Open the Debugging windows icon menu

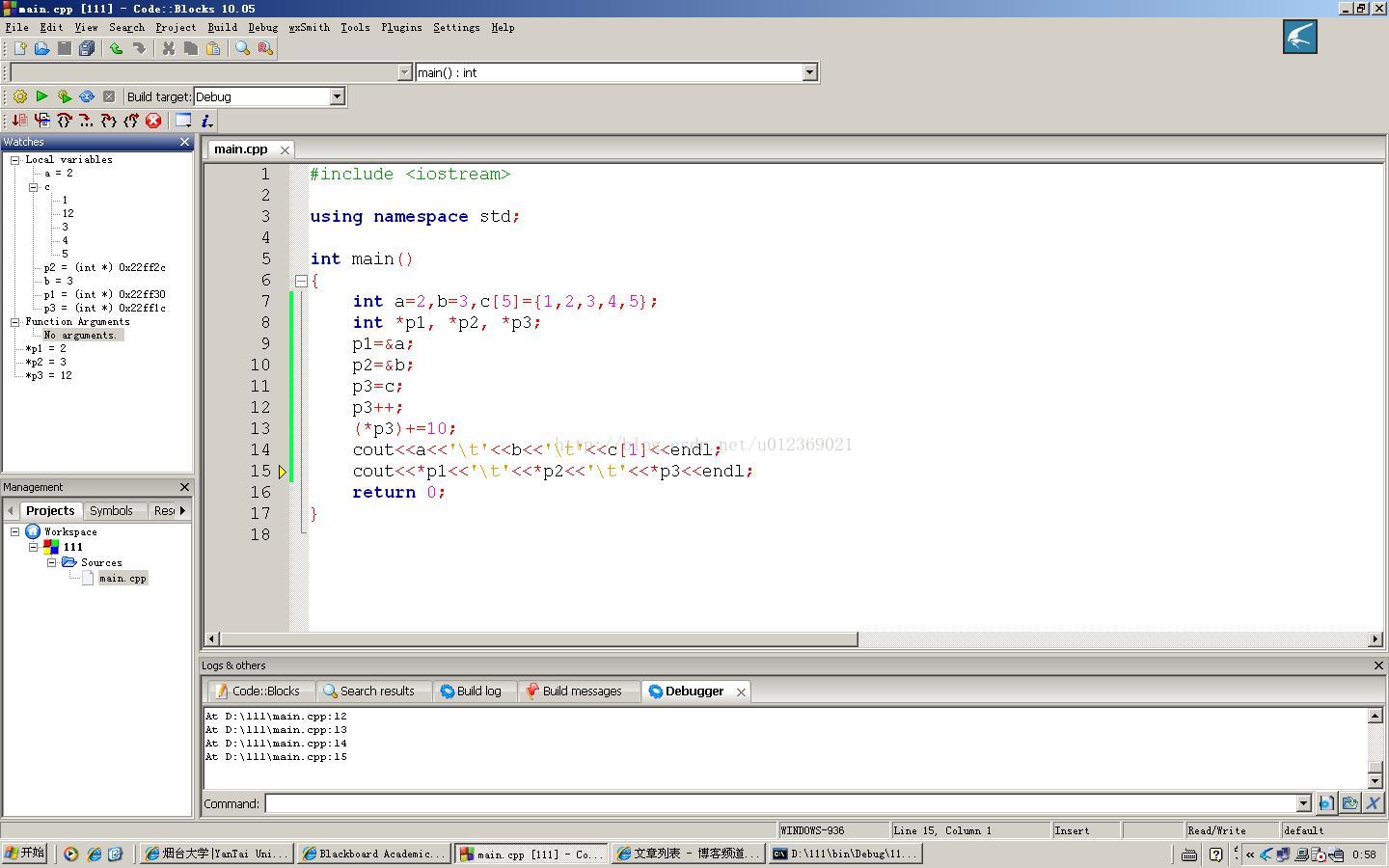[x=183, y=121]
